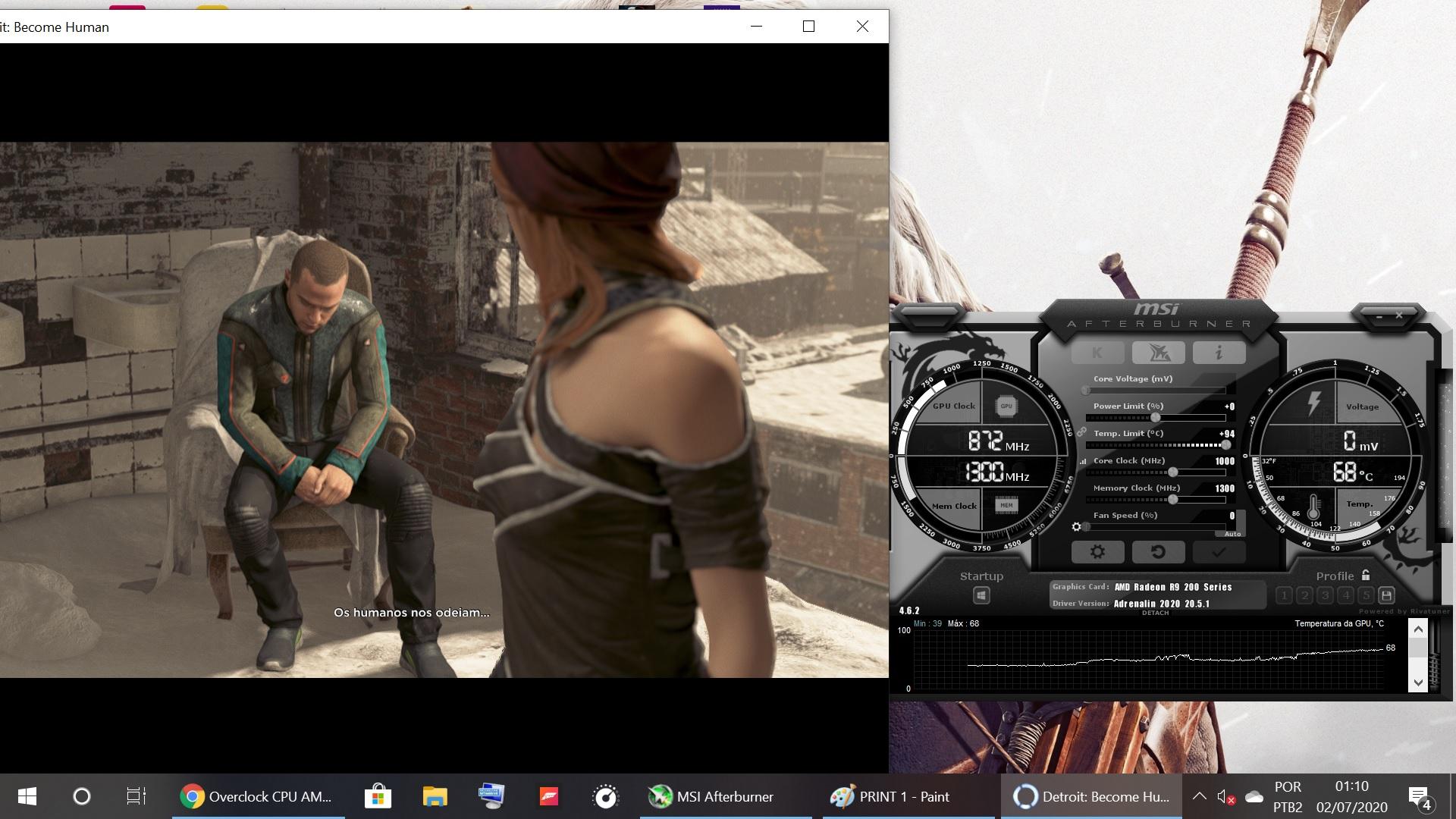Switch to MSI Afterburner taskbar item
1456x819 pixels.
pyautogui.click(x=726, y=796)
